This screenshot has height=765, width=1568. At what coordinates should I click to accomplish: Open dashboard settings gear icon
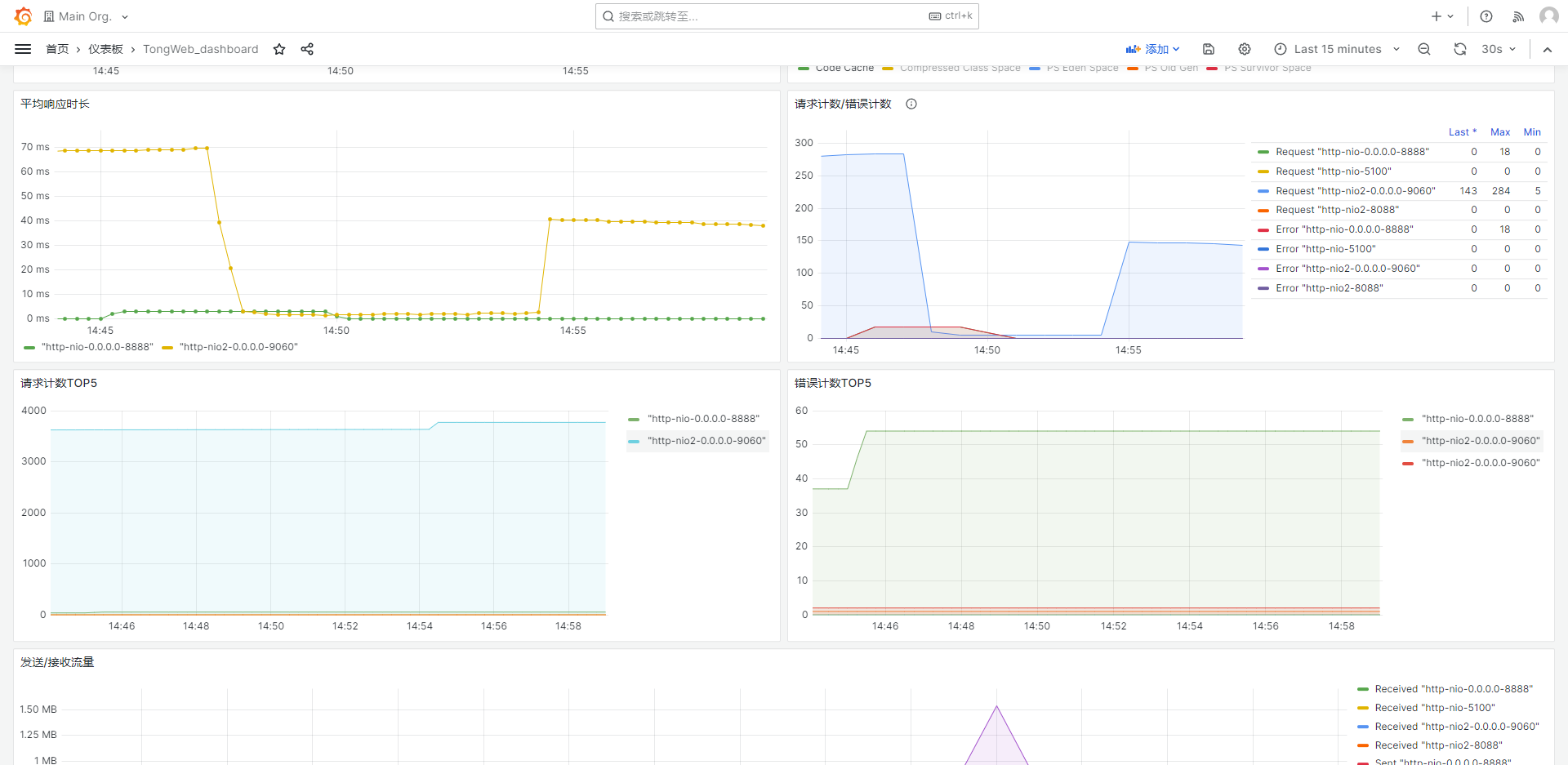click(x=1245, y=49)
